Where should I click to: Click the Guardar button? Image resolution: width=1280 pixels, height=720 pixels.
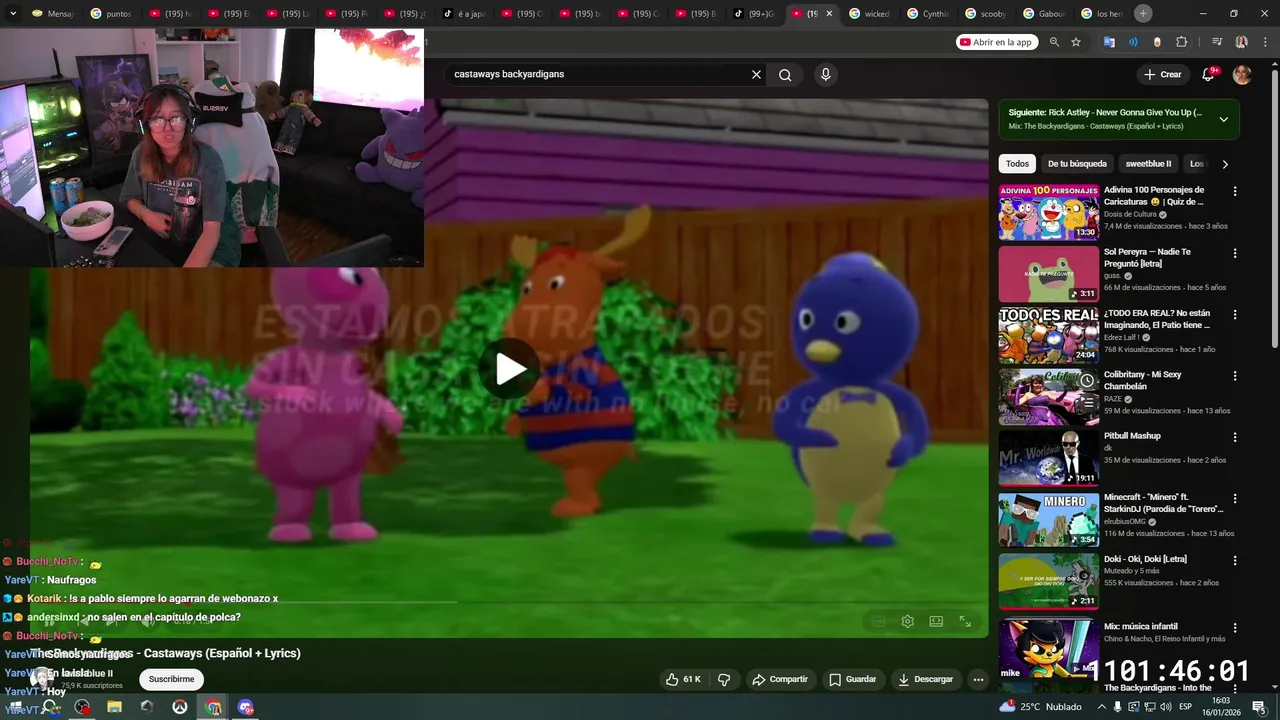click(x=852, y=679)
